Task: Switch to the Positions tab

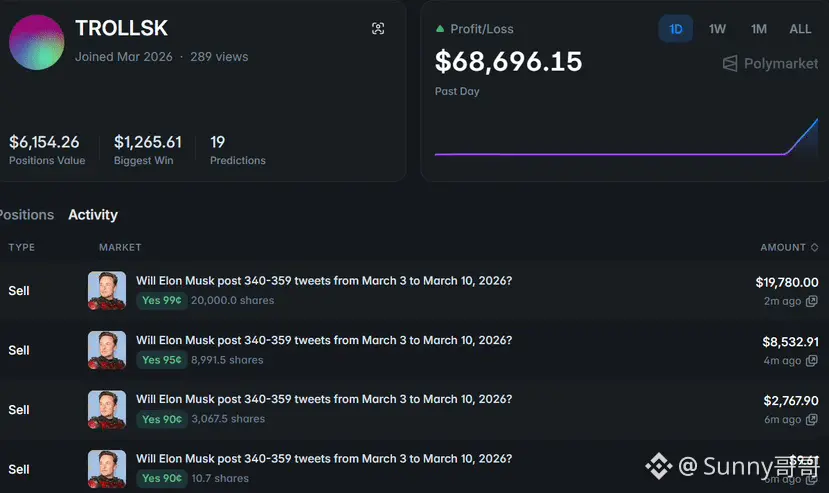Action: pos(26,215)
